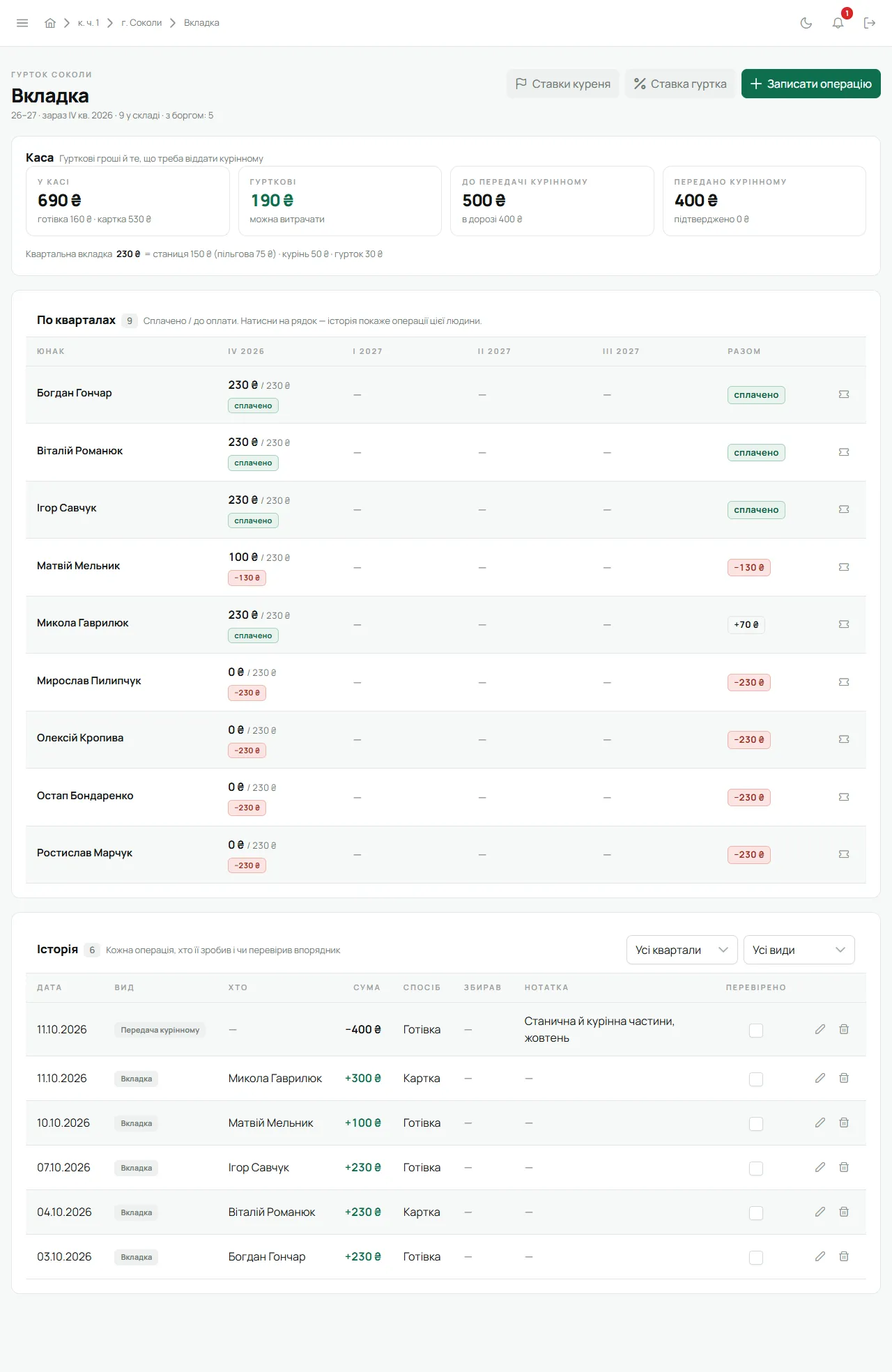Select the Ігор Савчук quarterly row name
The image size is (892, 1372).
[67, 508]
